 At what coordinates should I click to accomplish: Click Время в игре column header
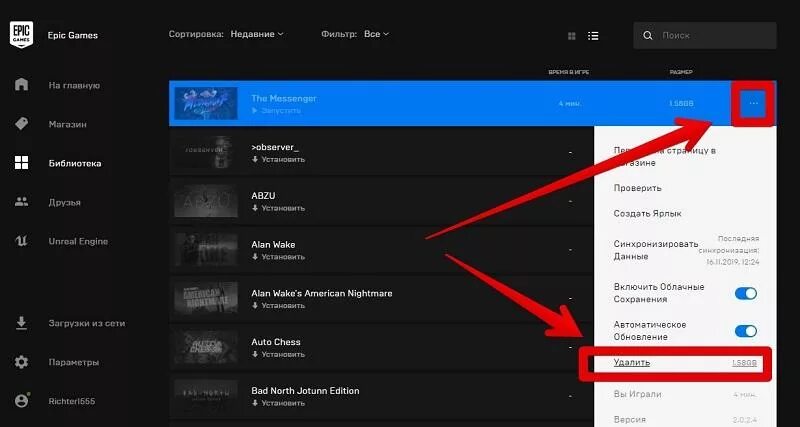[x=569, y=72]
